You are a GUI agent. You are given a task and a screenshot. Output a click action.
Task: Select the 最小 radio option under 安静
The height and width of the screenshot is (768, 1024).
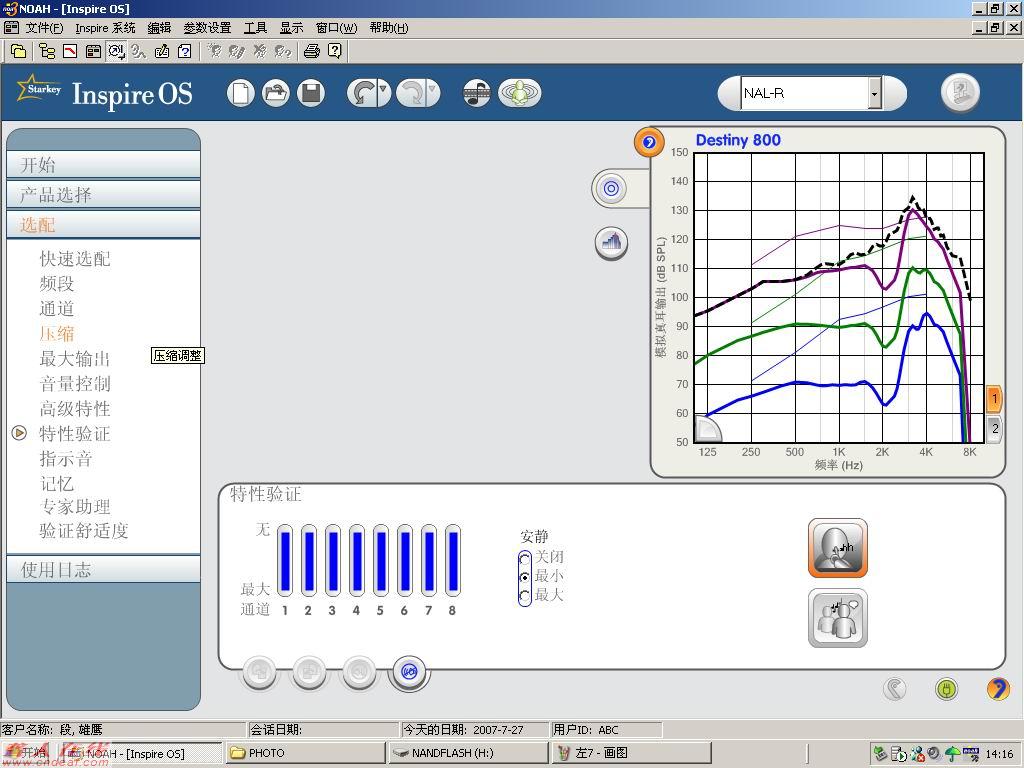click(524, 577)
